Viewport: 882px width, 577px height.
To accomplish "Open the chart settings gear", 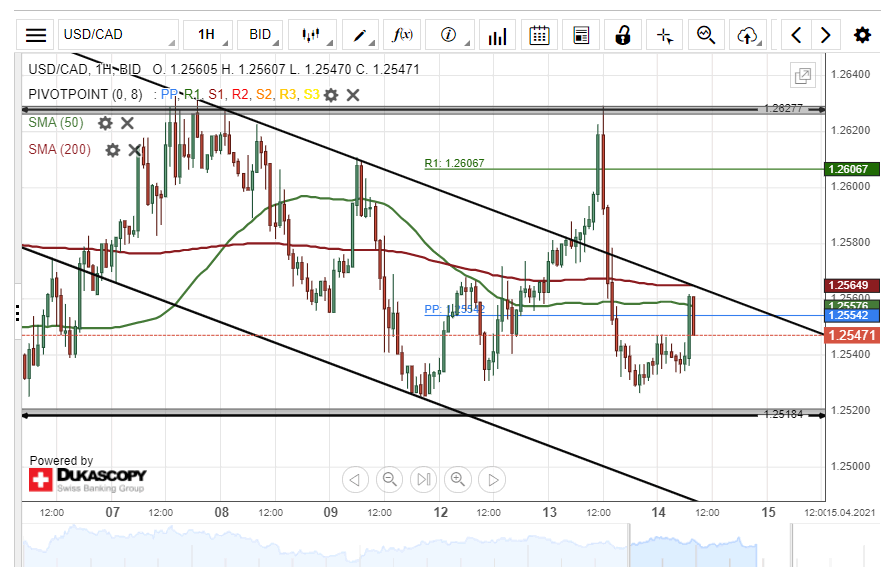I will pos(862,35).
